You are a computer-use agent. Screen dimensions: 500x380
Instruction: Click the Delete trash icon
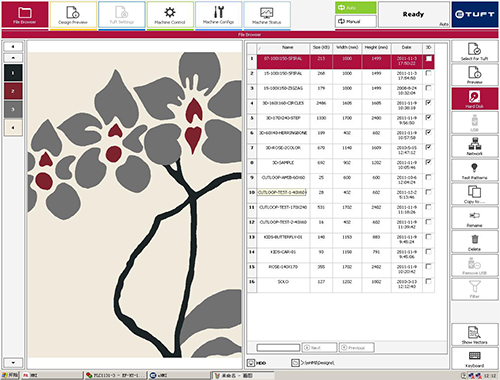pyautogui.click(x=475, y=242)
